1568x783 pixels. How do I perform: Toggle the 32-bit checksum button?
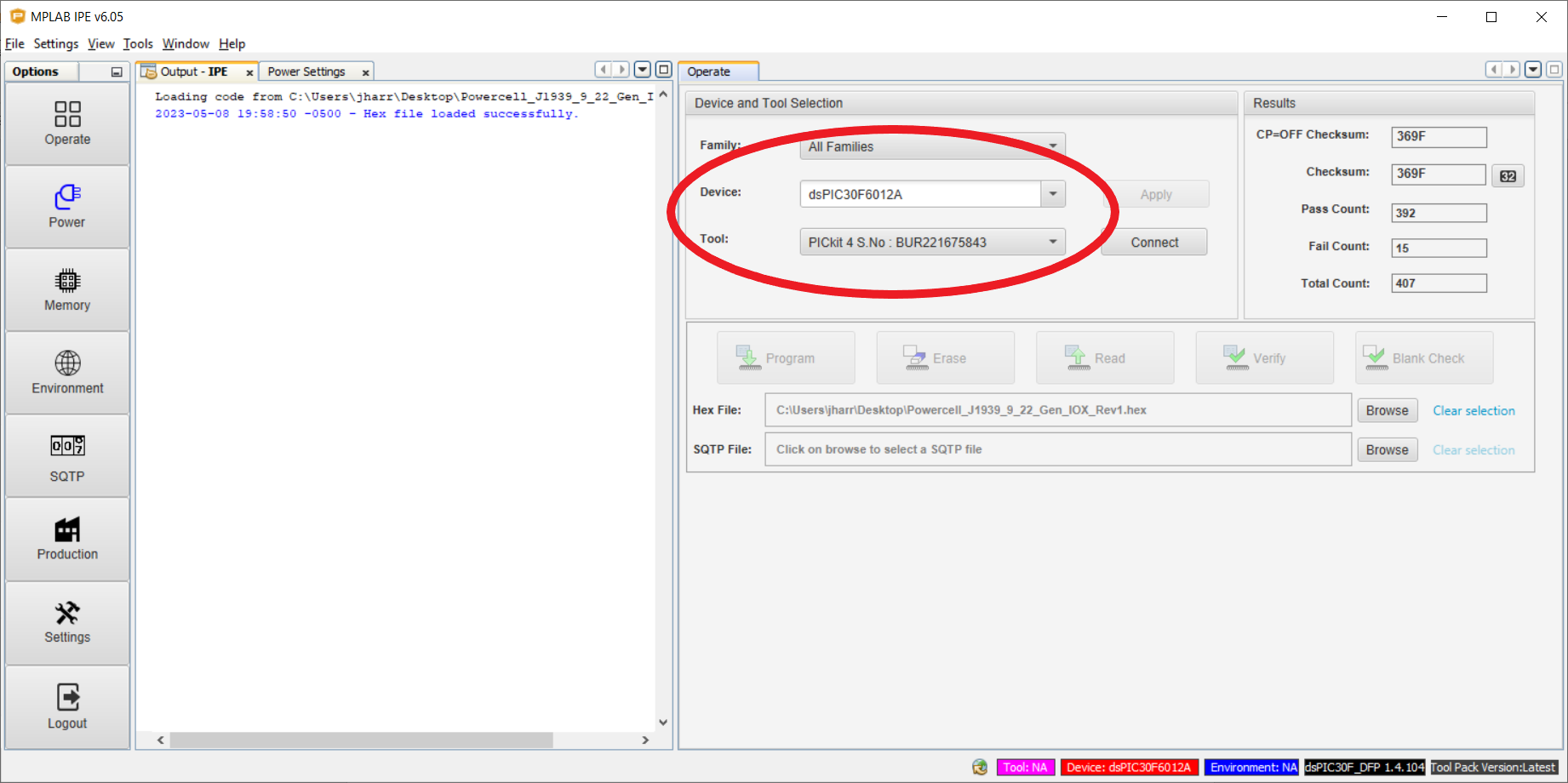click(x=1508, y=176)
